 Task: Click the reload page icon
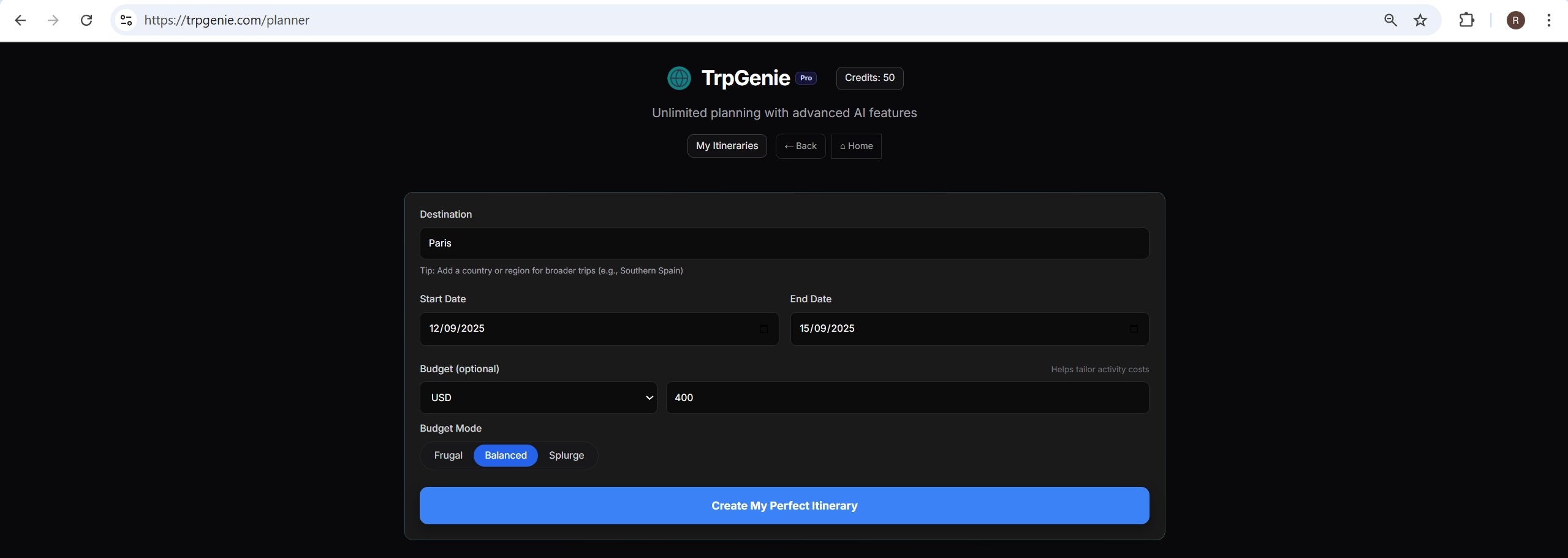click(86, 20)
